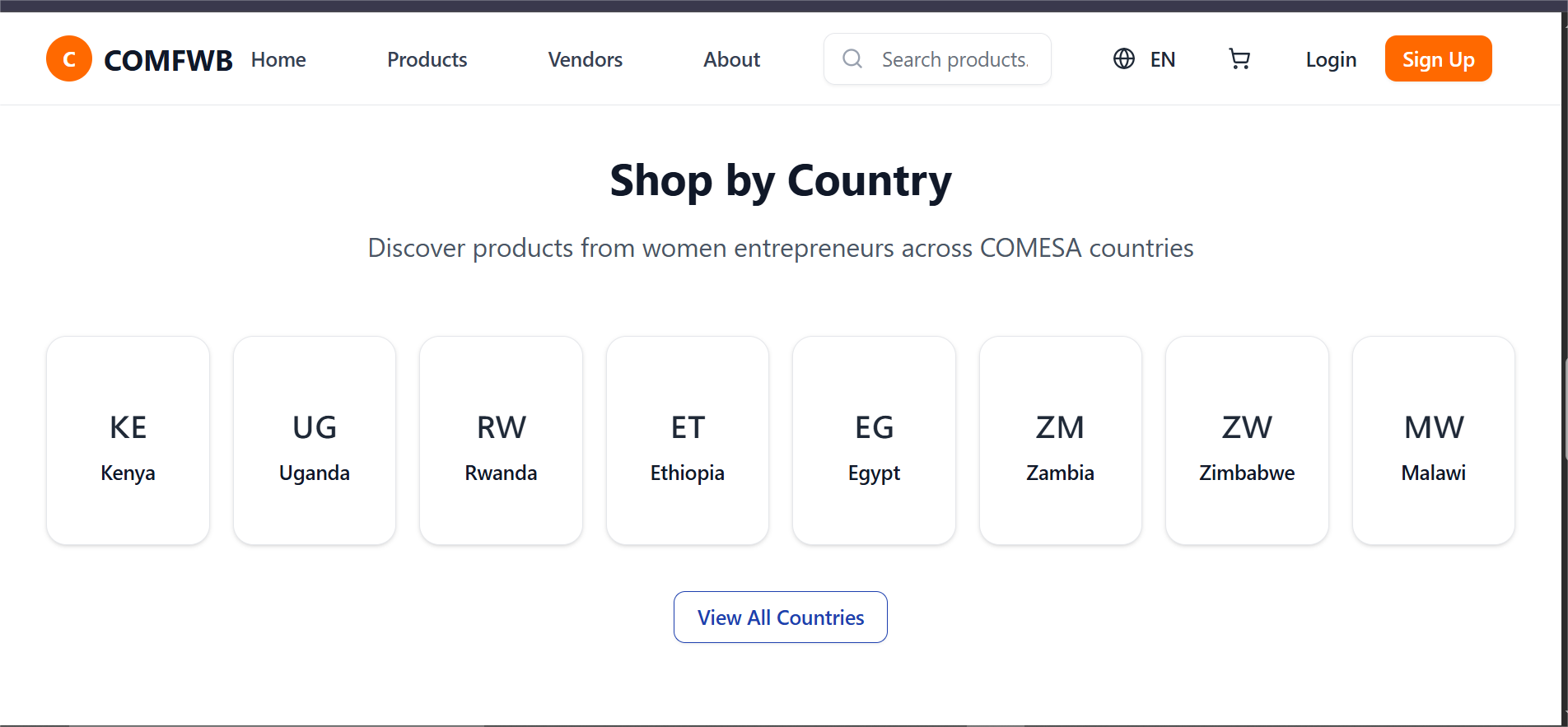1568x727 pixels.
Task: Open the EN language selector
Action: tap(1145, 59)
